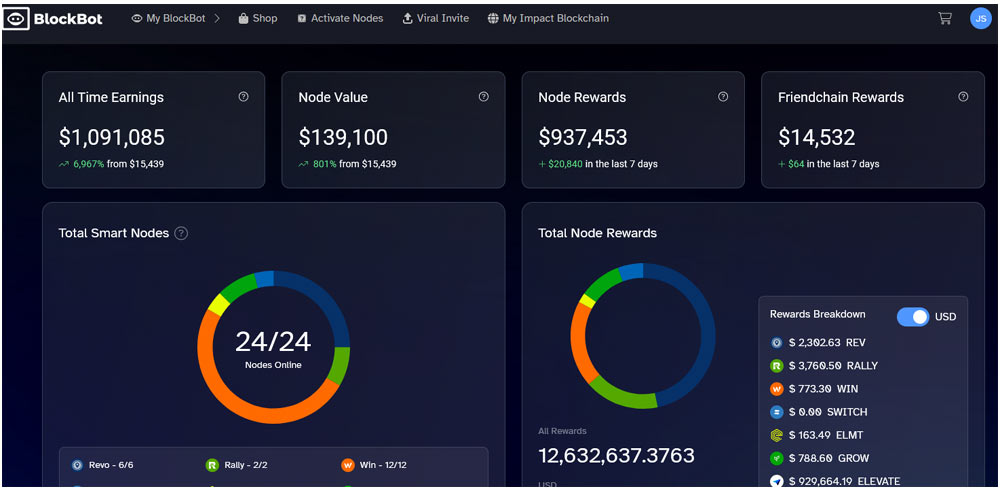The height and width of the screenshot is (491, 1000).
Task: Click help icon on All Time Earnings
Action: coord(243,97)
